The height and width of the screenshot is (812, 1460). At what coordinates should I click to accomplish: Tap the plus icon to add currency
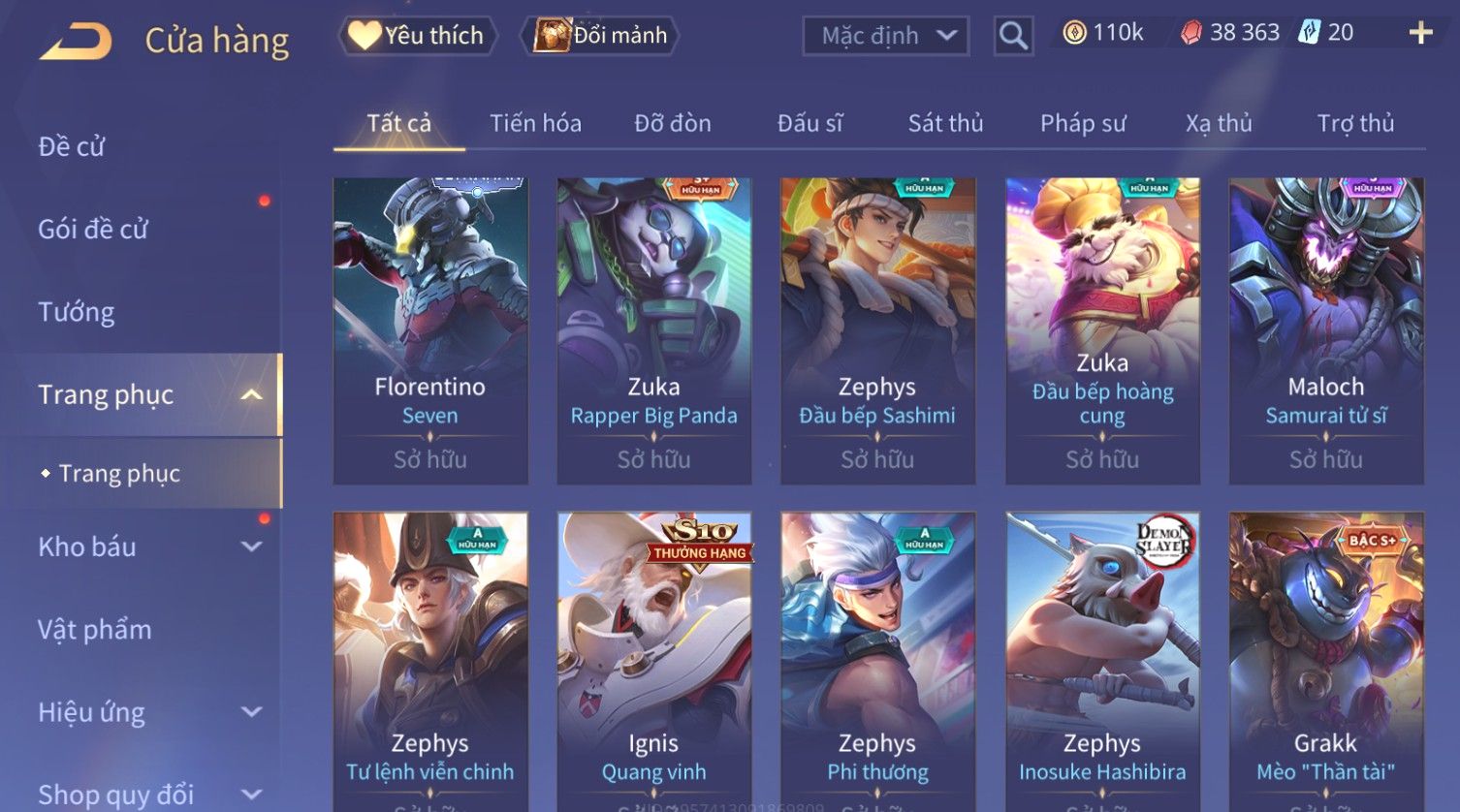tap(1420, 33)
